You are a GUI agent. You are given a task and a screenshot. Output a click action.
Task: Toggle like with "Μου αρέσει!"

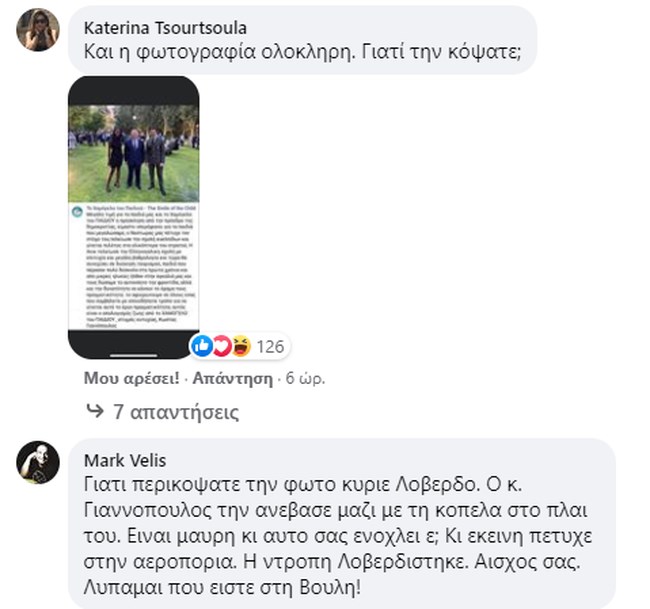[132, 378]
